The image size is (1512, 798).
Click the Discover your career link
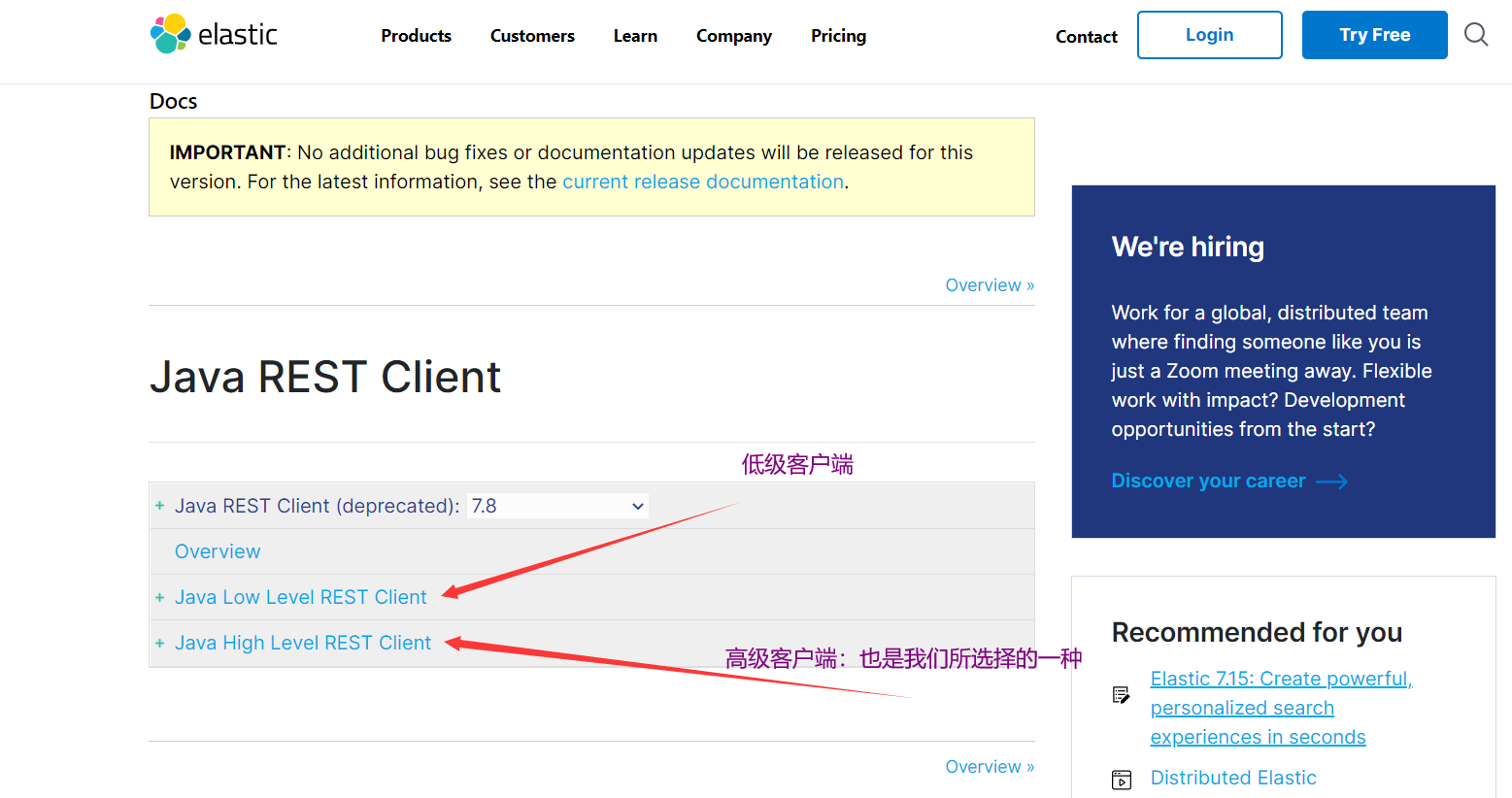point(1208,481)
